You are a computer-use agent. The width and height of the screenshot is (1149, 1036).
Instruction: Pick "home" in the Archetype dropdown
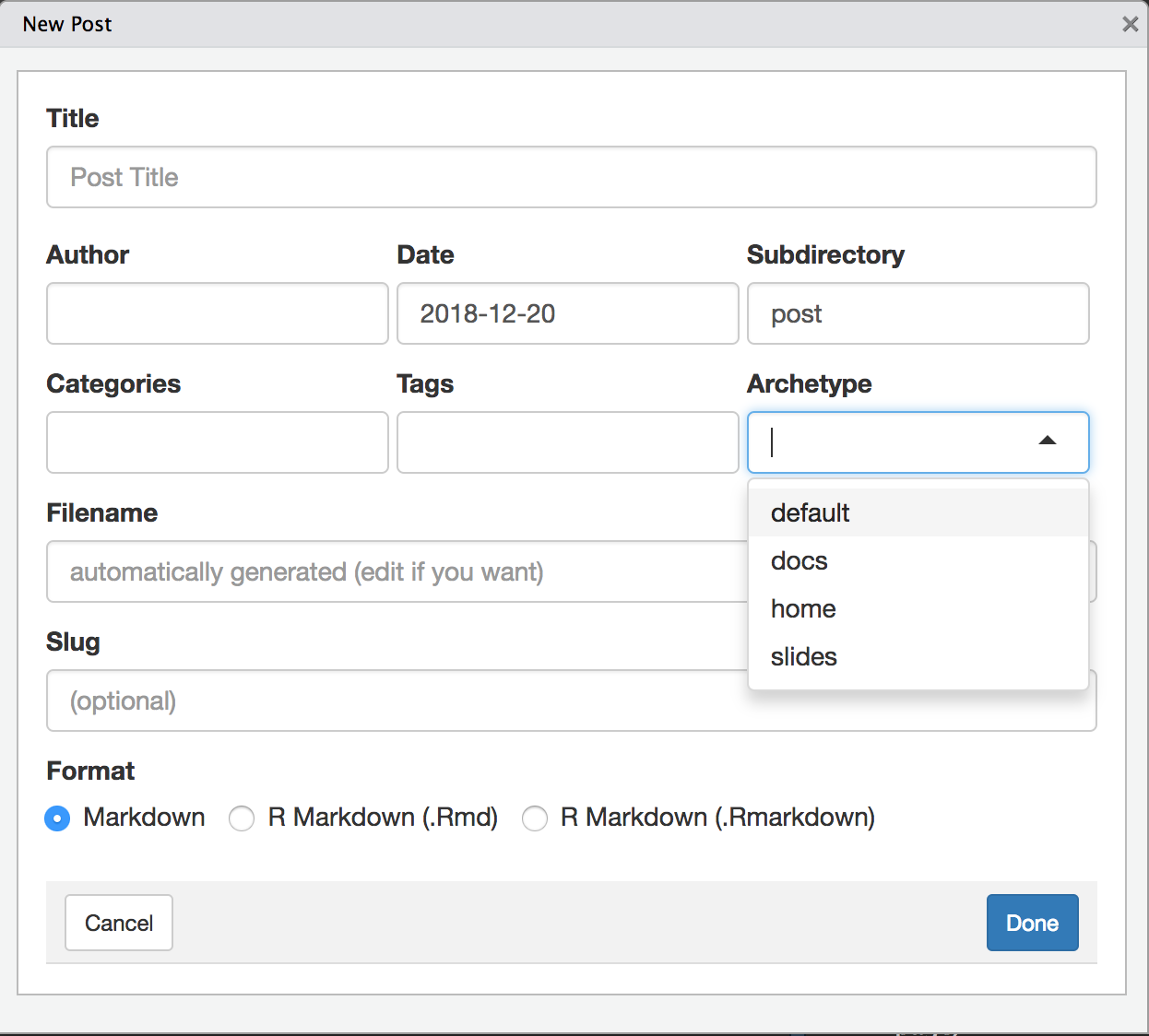[x=802, y=608]
